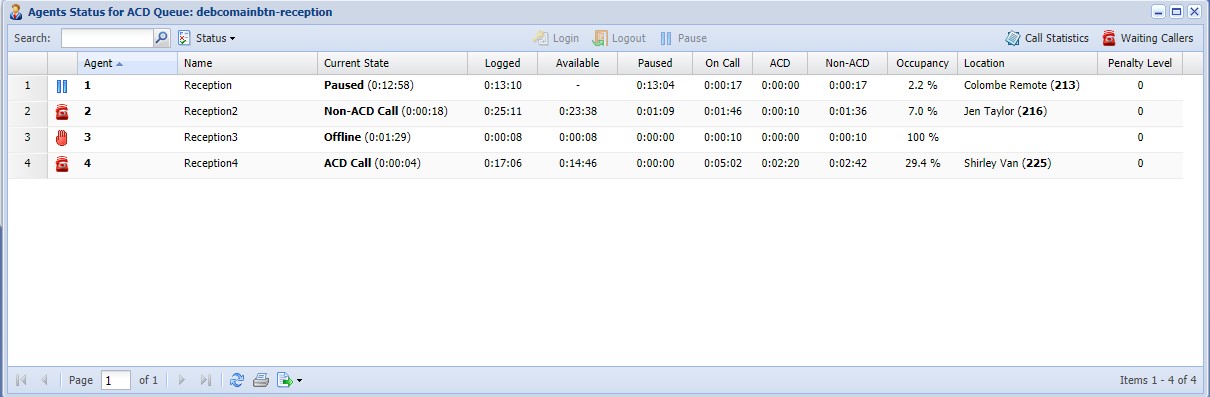Close the Agents Status window
Image resolution: width=1210 pixels, height=397 pixels.
[1193, 12]
